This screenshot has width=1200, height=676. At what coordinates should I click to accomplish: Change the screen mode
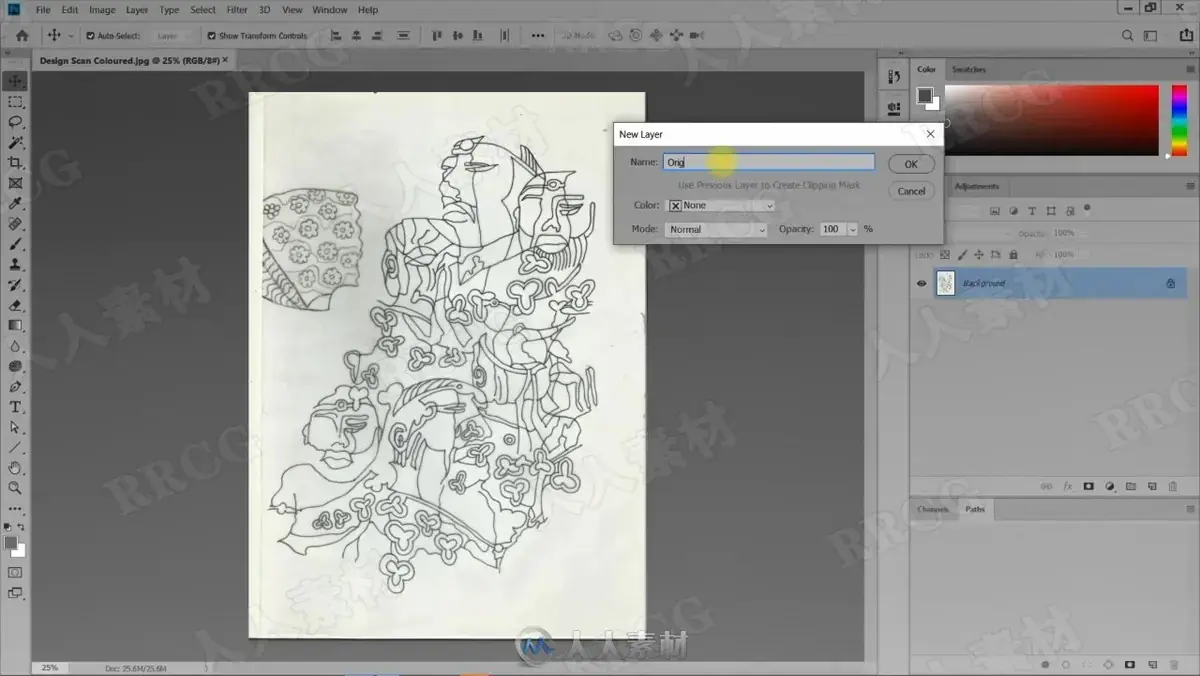15,593
